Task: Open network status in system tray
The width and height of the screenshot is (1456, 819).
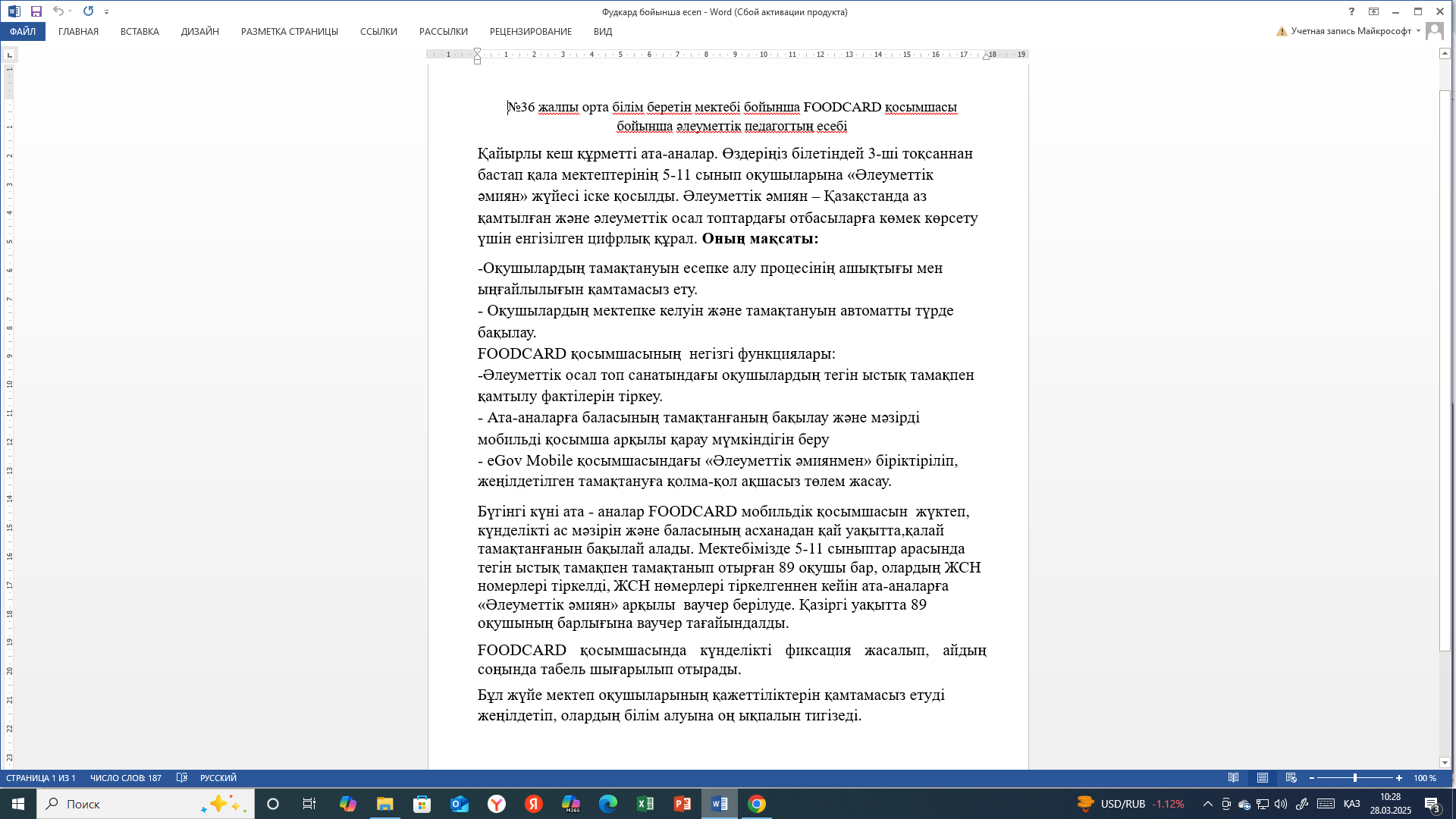Action: point(1263,804)
